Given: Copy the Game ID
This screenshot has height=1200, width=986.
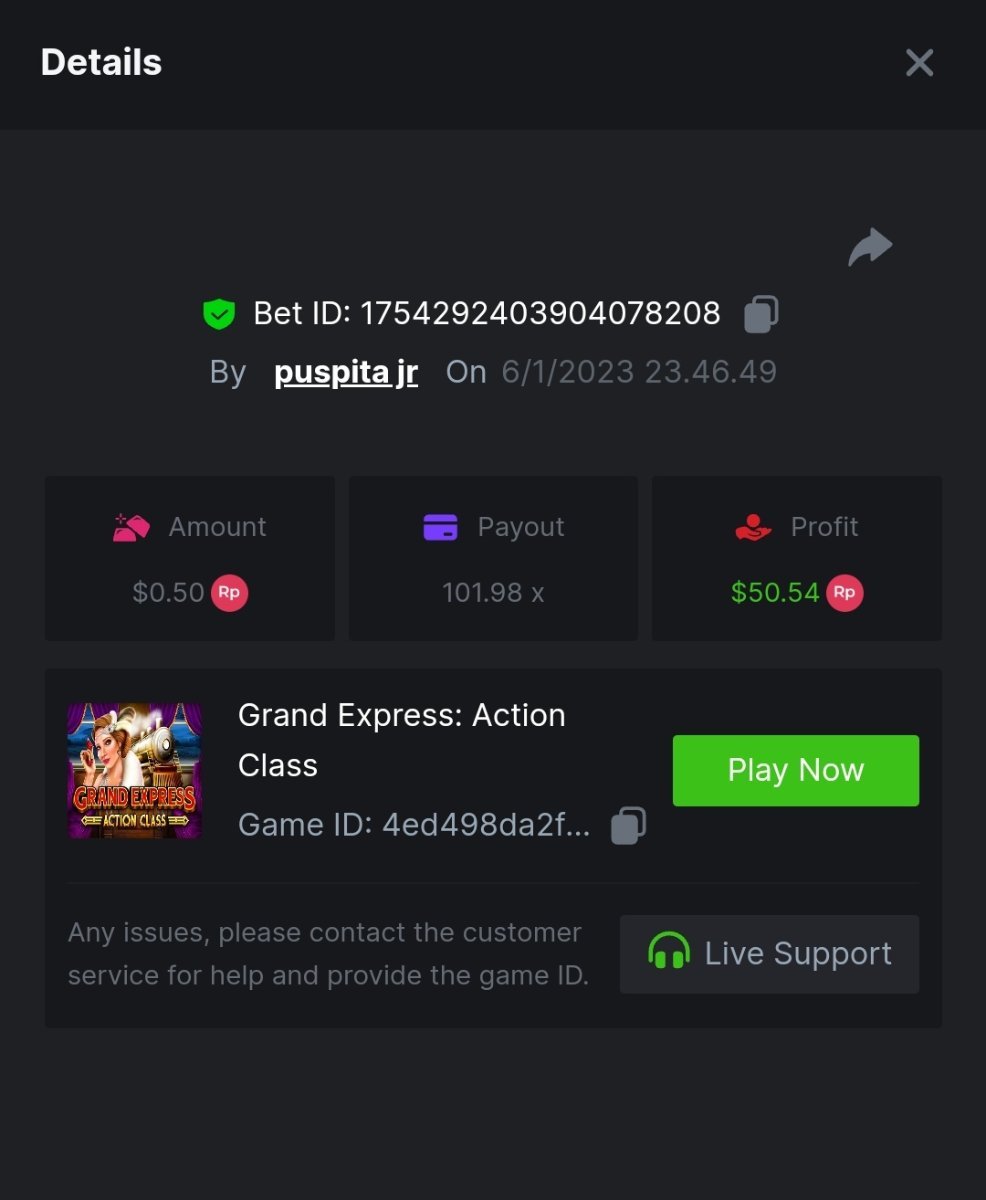Looking at the screenshot, I should tap(628, 826).
